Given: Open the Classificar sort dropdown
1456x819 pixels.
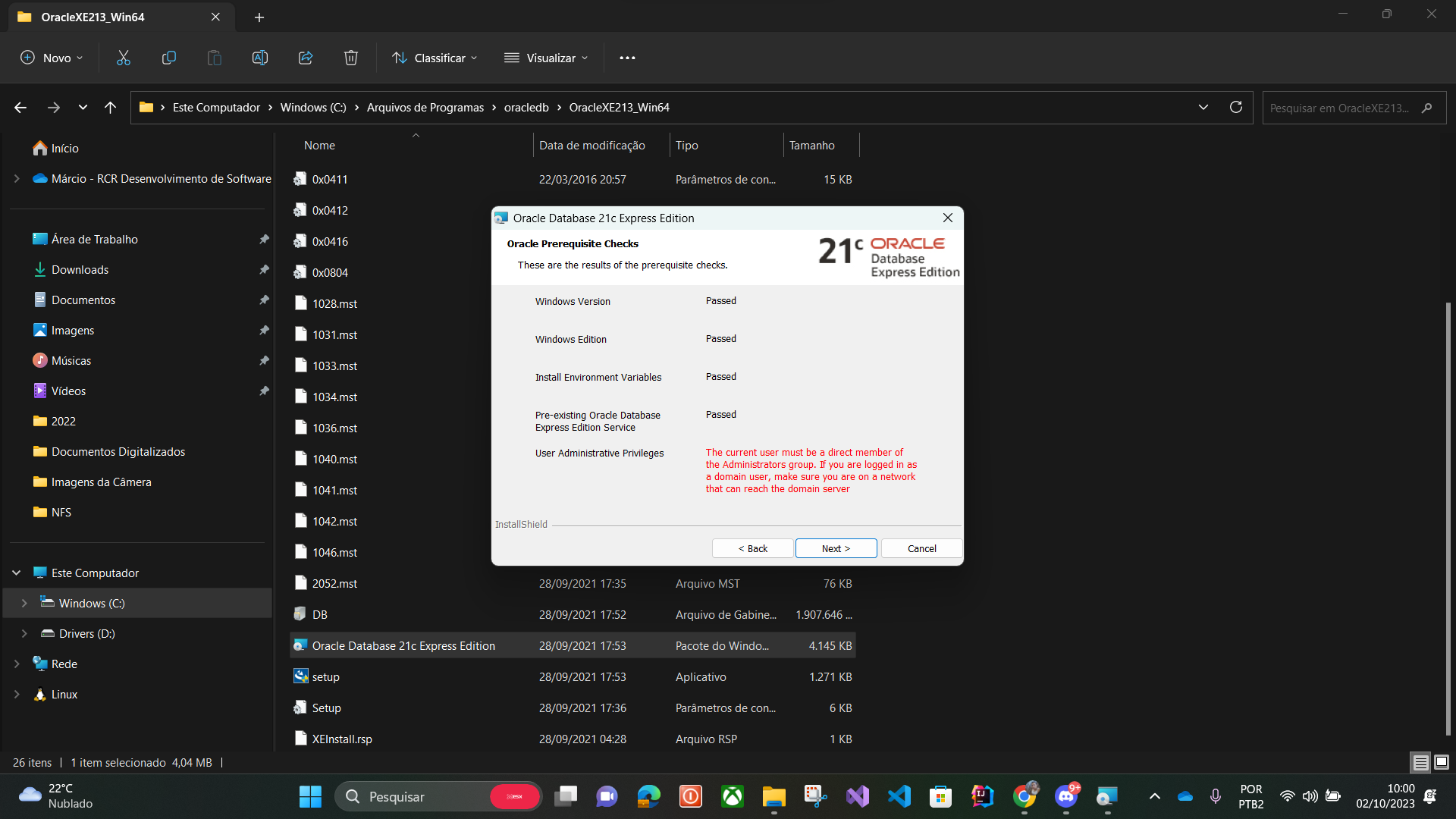Looking at the screenshot, I should pyautogui.click(x=435, y=58).
